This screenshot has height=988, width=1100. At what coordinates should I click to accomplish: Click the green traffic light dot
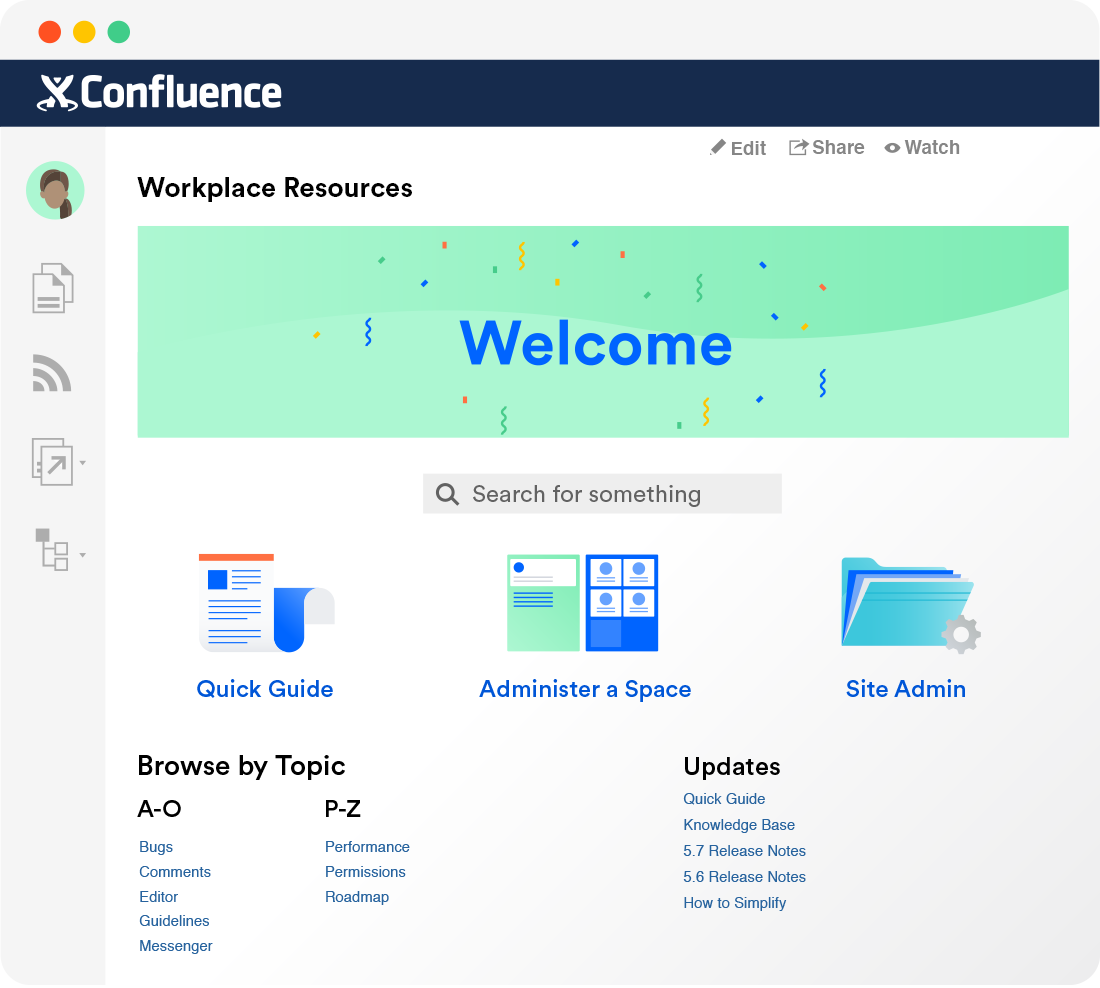pos(118,31)
